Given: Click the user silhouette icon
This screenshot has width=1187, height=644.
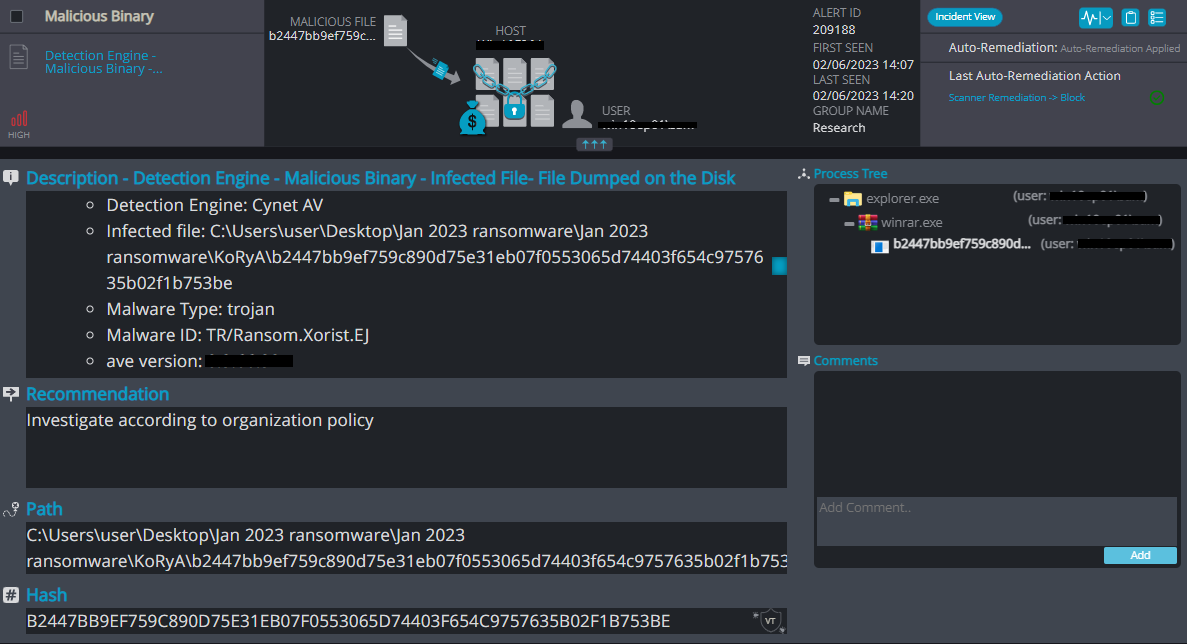Looking at the screenshot, I should tap(577, 114).
